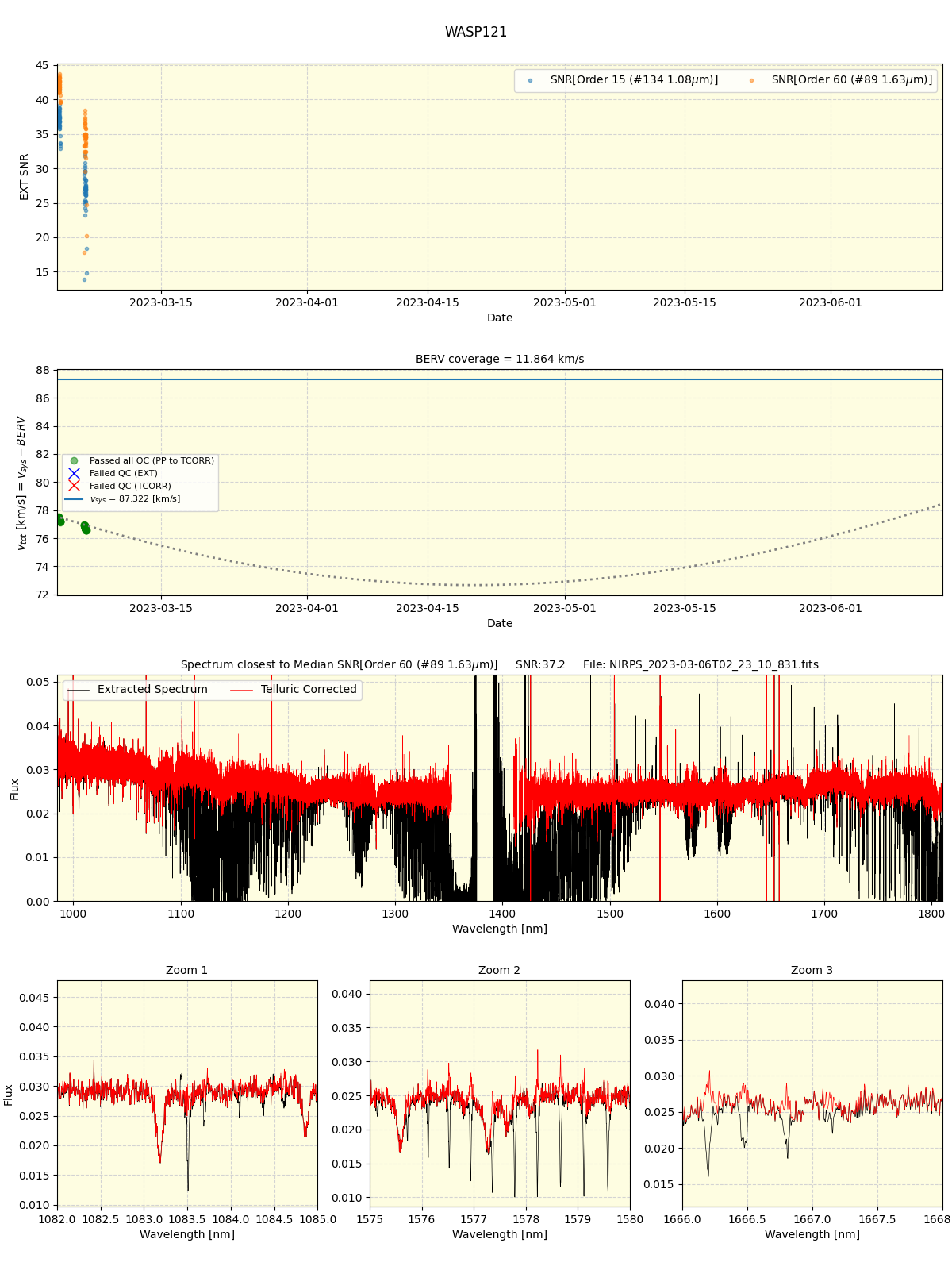952x1270 pixels.
Task: Click the Wavelength [nm] label under Zoom 3
Action: point(812,1234)
